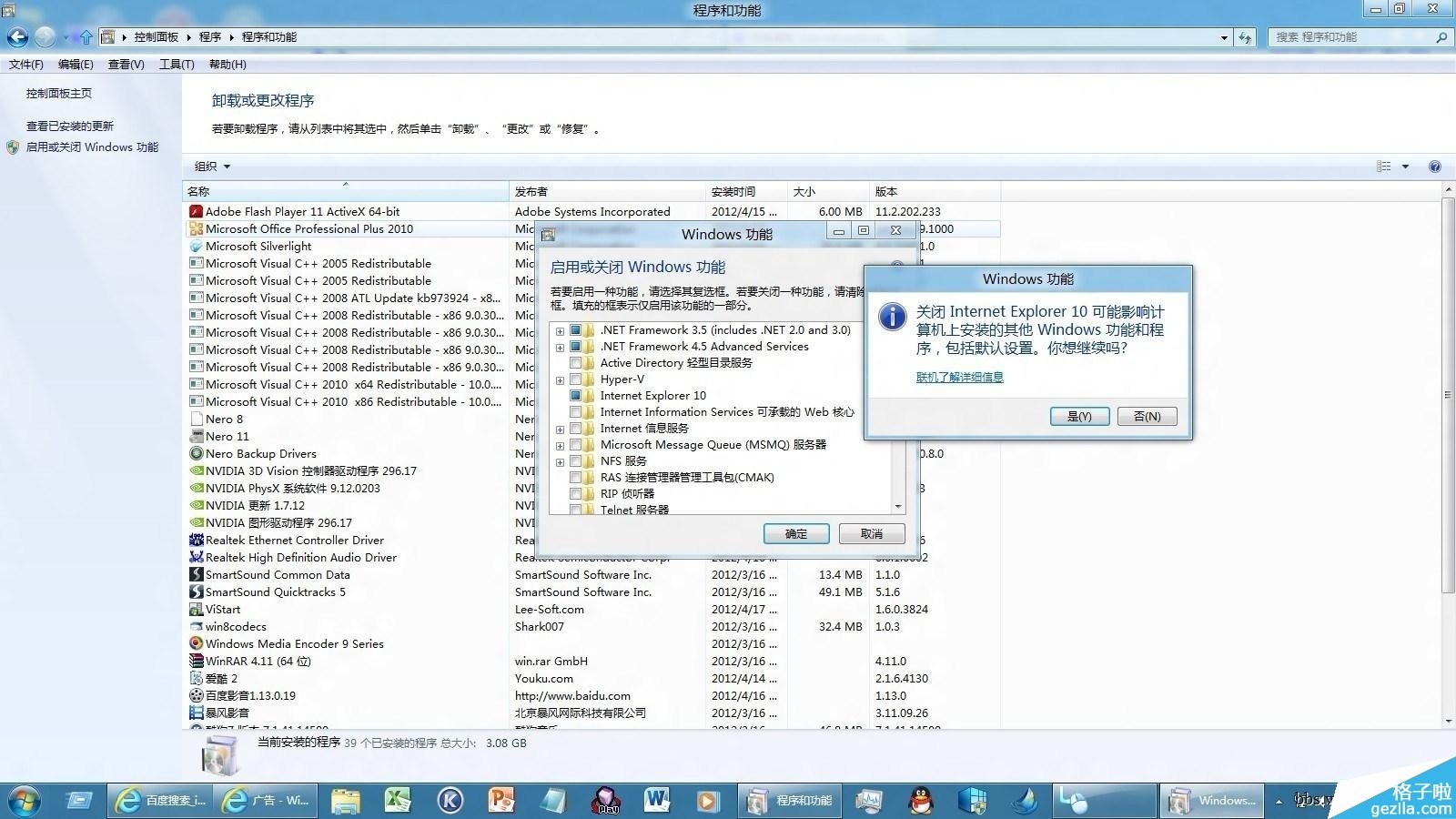Toggle the Internet Explorer 10 checkbox

[x=575, y=396]
